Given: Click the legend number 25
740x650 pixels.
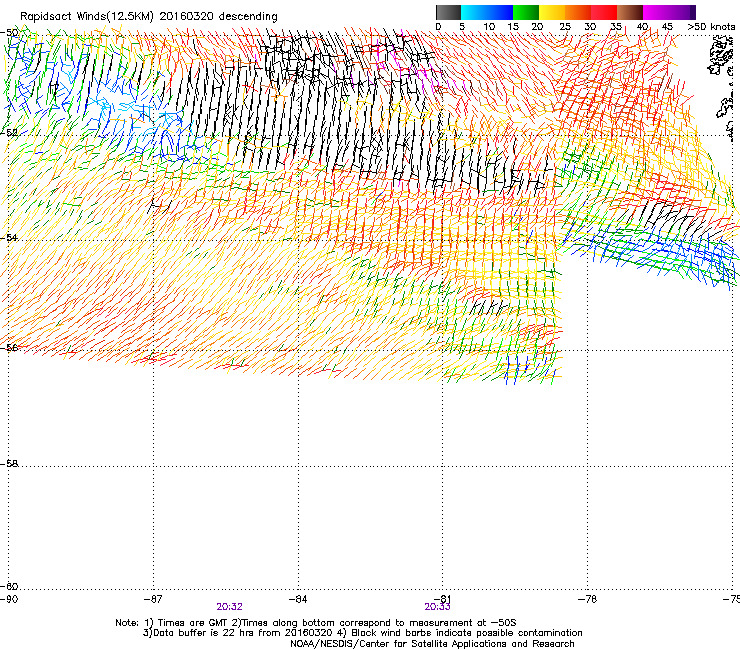Looking at the screenshot, I should pyautogui.click(x=565, y=27).
